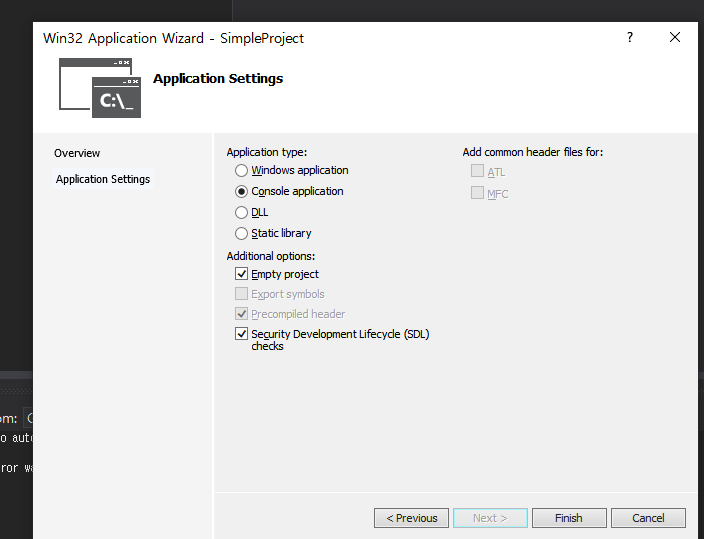The image size is (704, 539).
Task: Cancel the application wizard
Action: (x=648, y=518)
